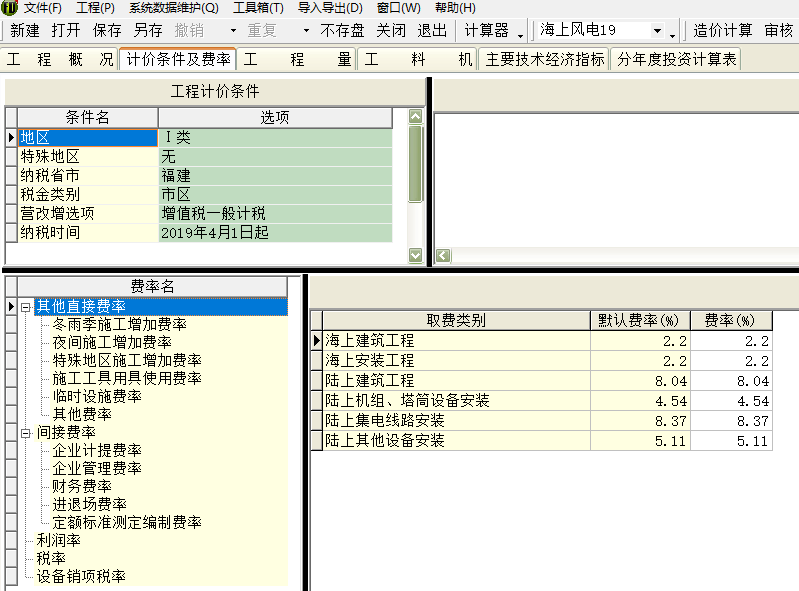Click the 不存盘 toolbar button
Screen dimensions: 799x591
coord(343,31)
